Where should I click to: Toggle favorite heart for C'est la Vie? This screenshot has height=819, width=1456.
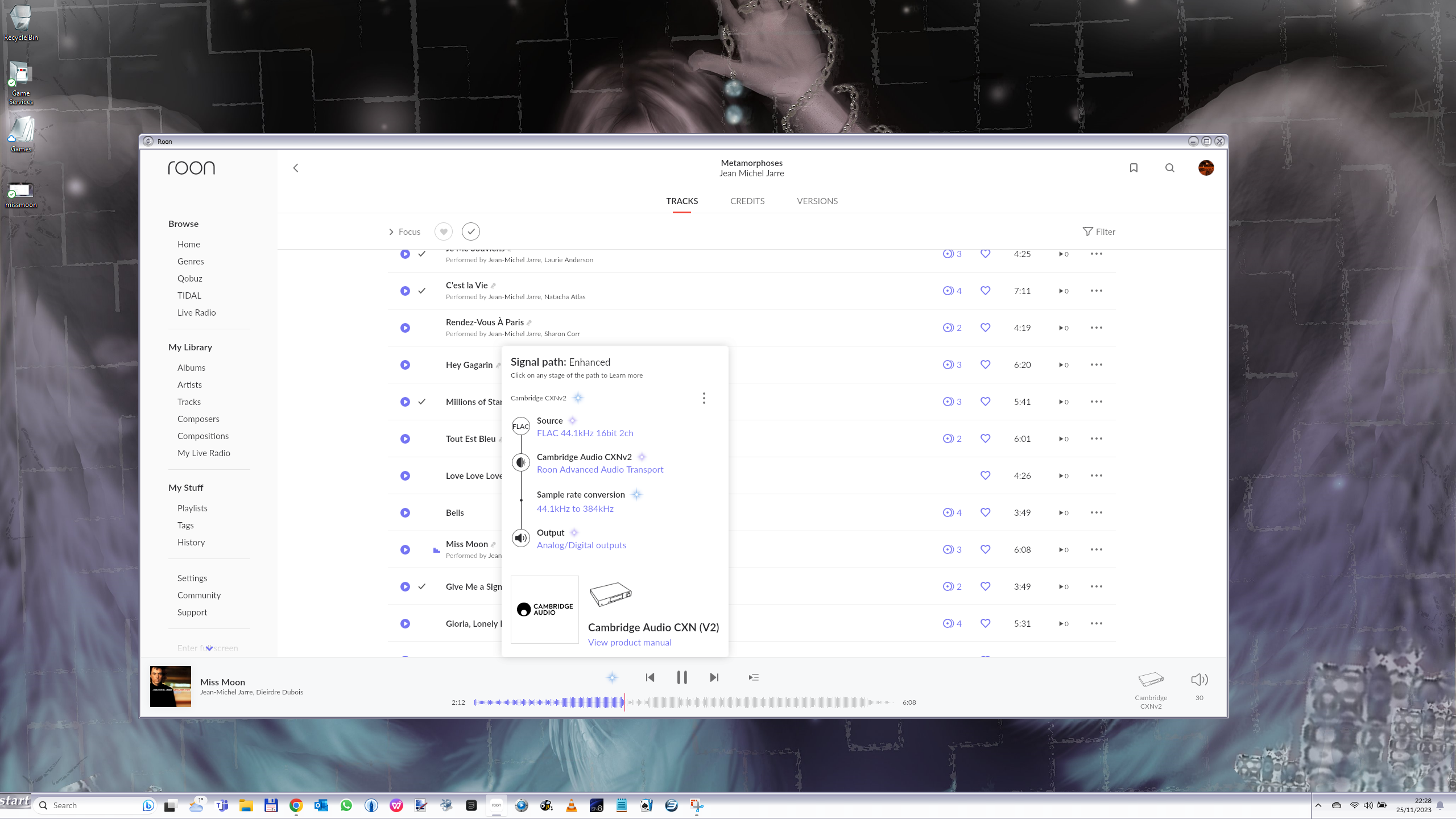coord(985,291)
